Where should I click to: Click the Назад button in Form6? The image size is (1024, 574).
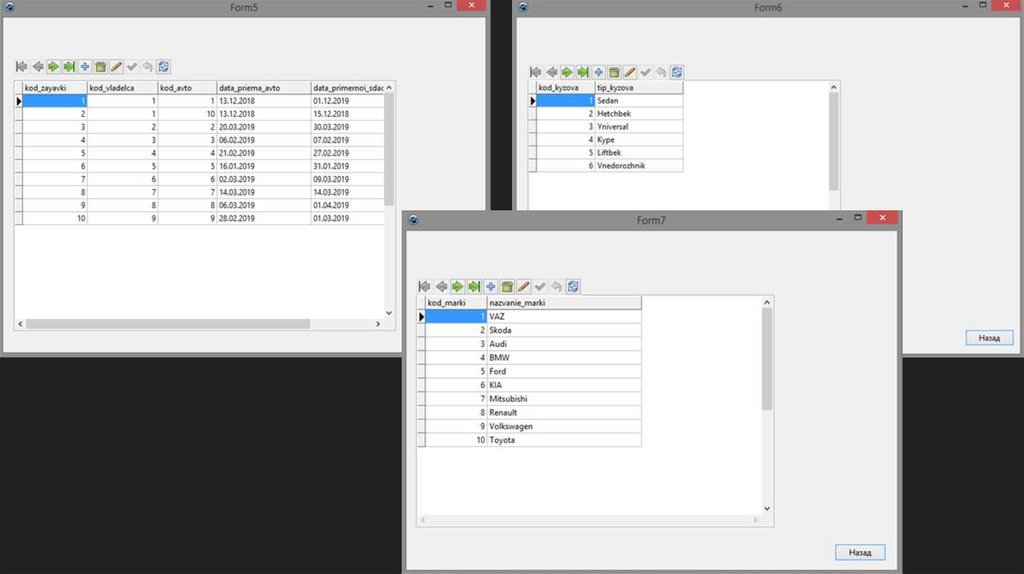989,338
